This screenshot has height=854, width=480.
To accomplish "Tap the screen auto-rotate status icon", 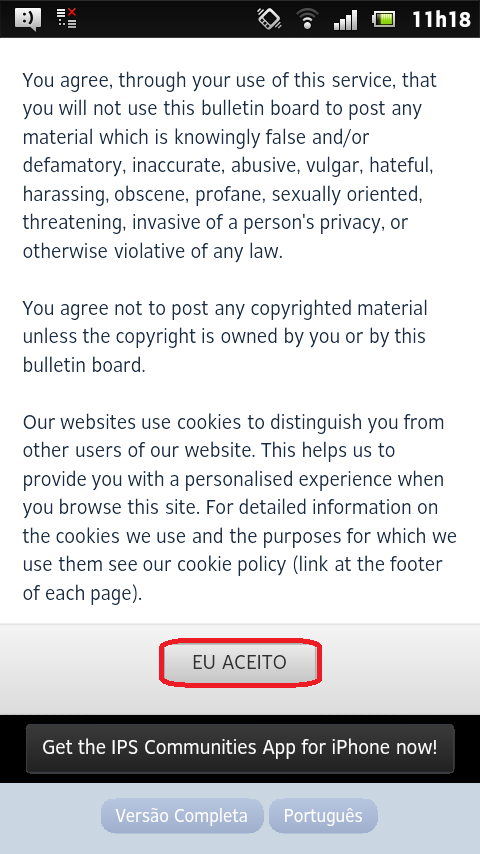I will 269,19.
